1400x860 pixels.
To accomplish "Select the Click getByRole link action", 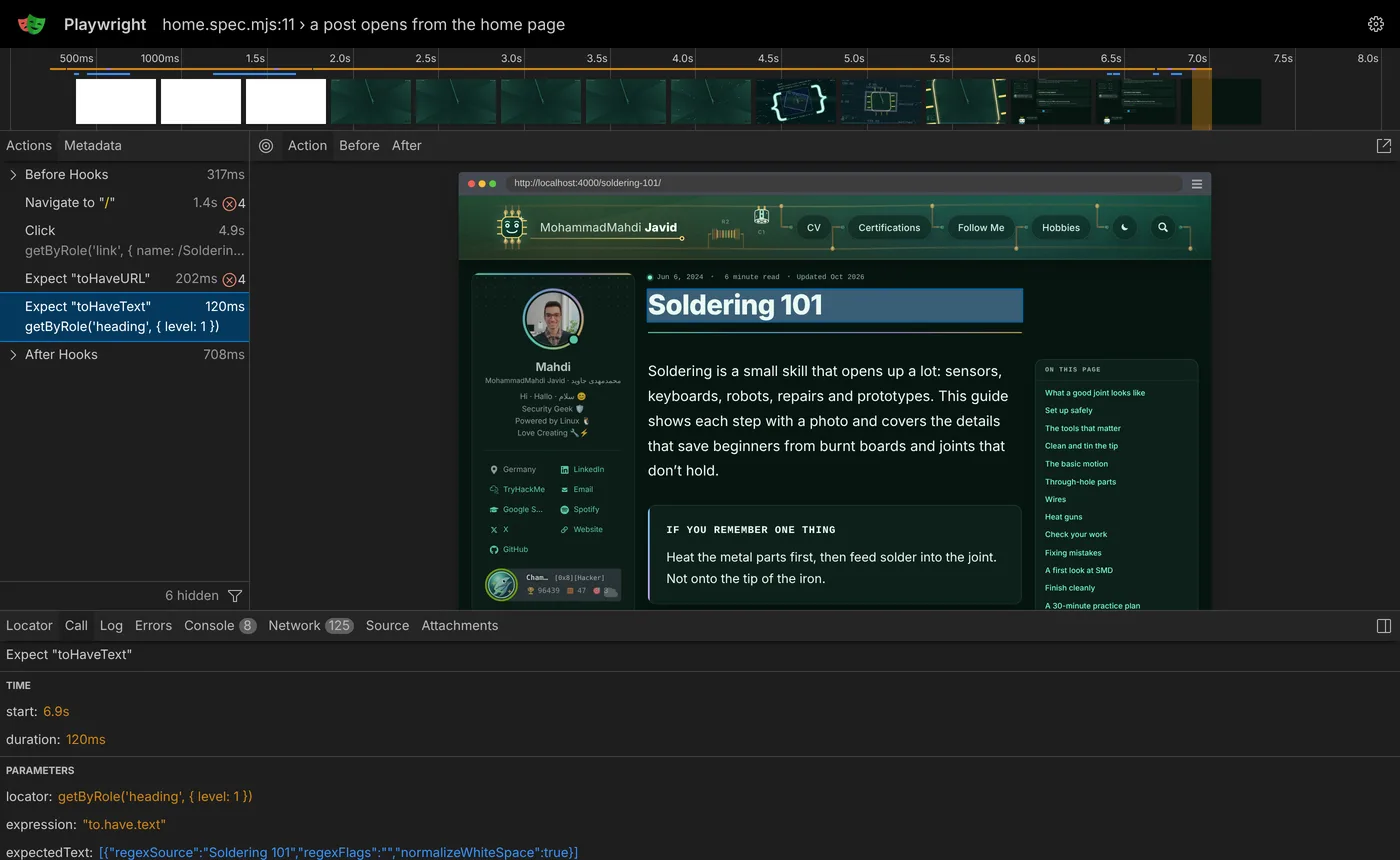I will pyautogui.click(x=124, y=241).
